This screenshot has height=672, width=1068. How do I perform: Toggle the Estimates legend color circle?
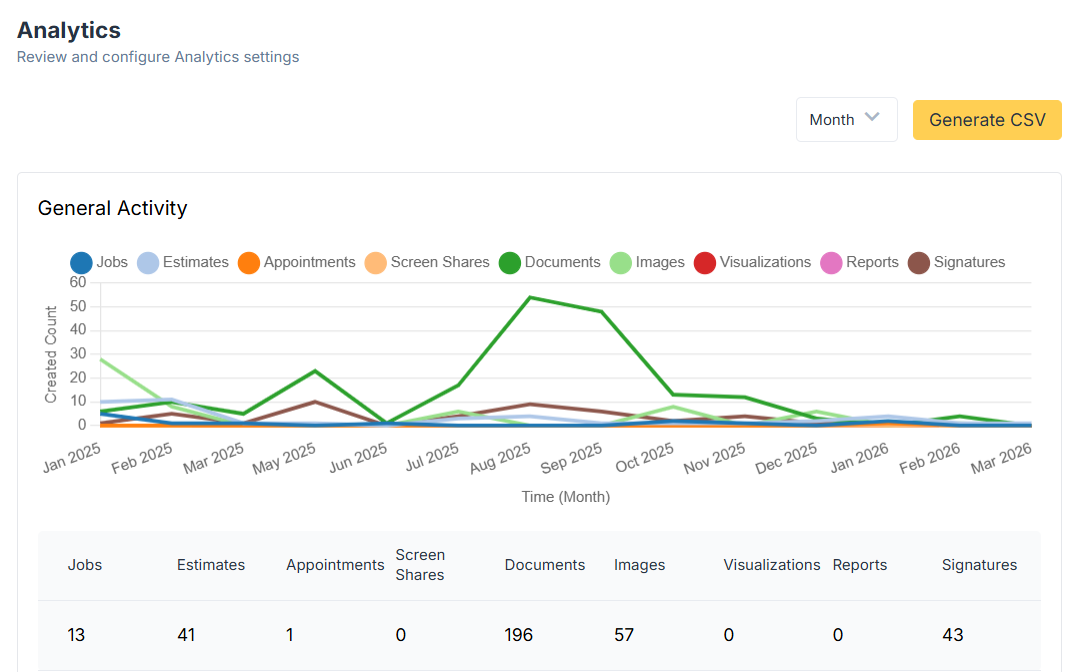tap(148, 263)
